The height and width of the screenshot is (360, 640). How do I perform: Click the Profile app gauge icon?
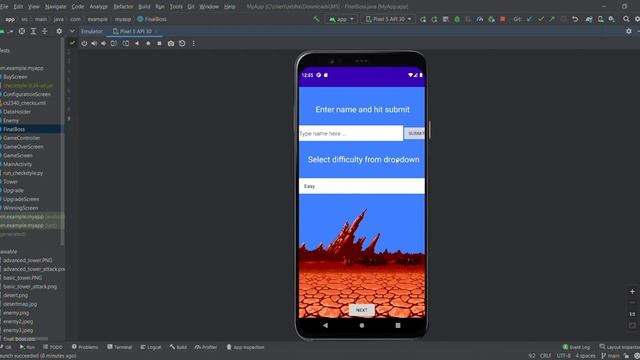pos(480,19)
